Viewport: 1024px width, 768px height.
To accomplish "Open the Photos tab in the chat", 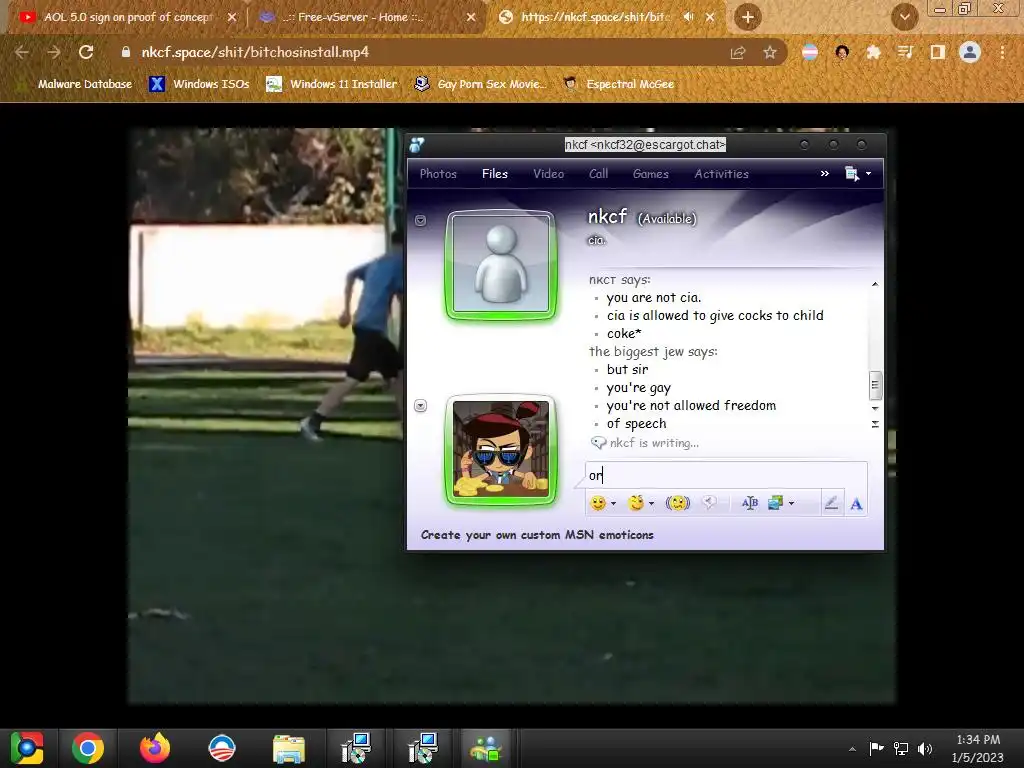I will [x=438, y=174].
